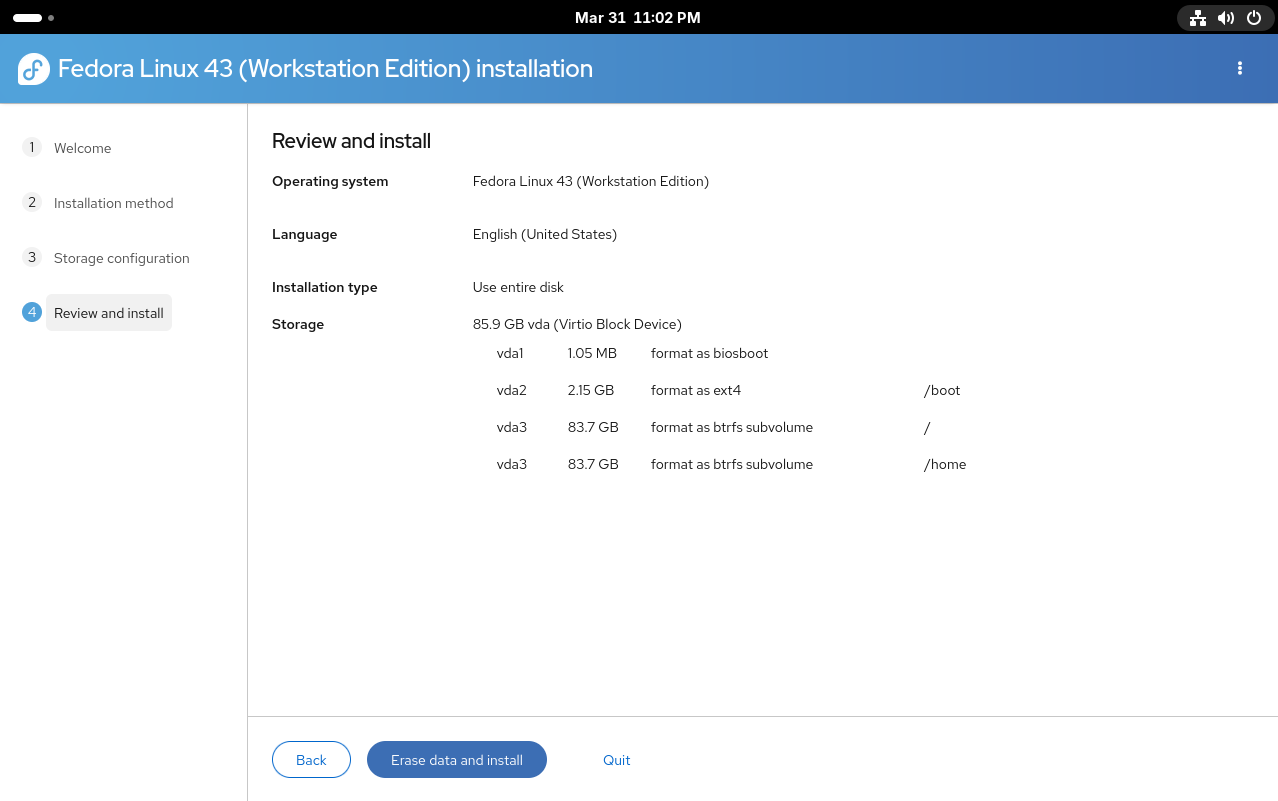The width and height of the screenshot is (1278, 801).
Task: Click the vda2 /boot partition row
Action: 729,390
